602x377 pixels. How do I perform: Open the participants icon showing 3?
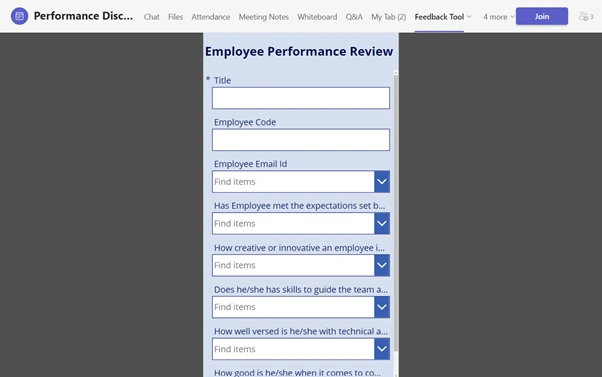tap(586, 17)
